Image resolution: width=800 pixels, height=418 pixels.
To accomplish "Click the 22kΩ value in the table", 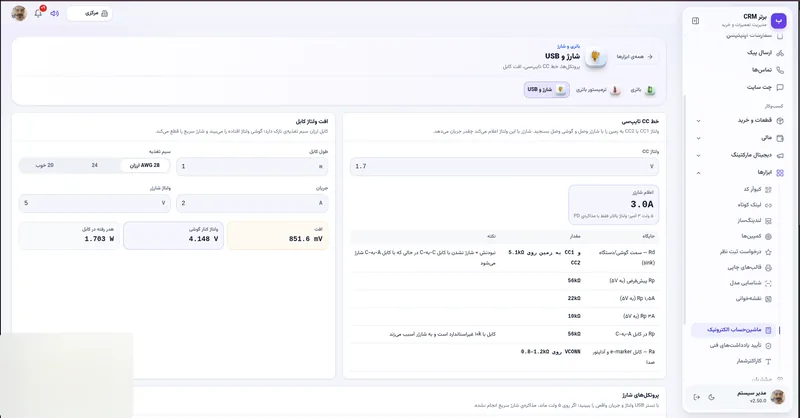I will (x=574, y=299).
